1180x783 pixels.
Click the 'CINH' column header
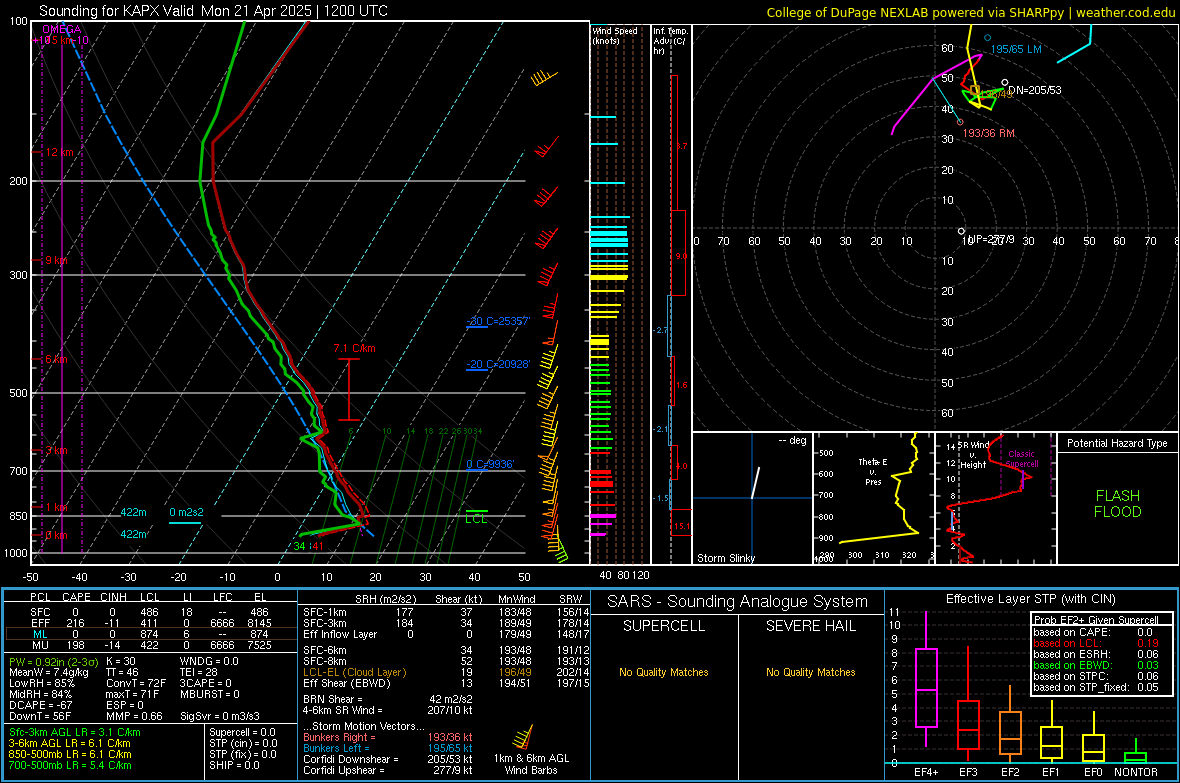[x=113, y=598]
